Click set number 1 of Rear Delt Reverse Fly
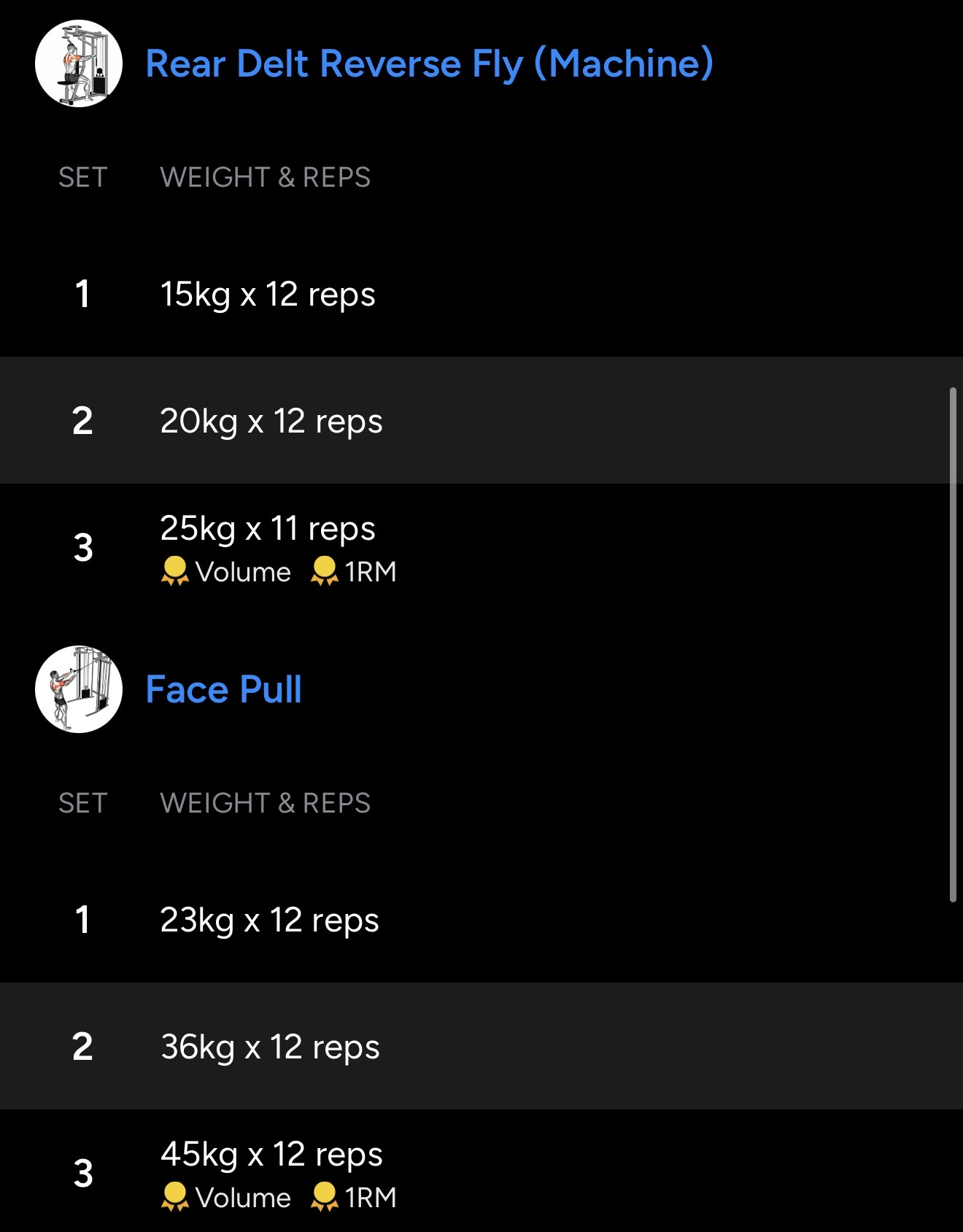 (x=82, y=295)
